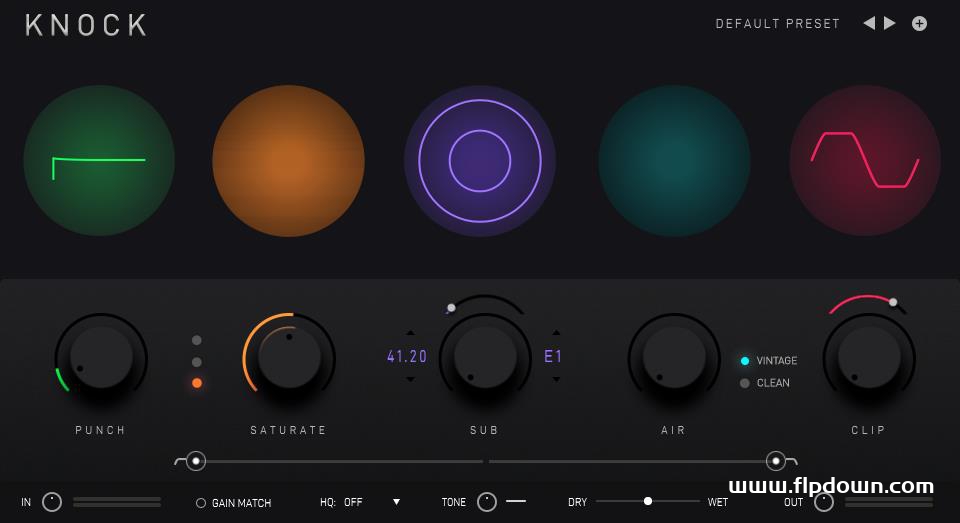Enable the Gain Match option
960x523 pixels.
[233, 503]
